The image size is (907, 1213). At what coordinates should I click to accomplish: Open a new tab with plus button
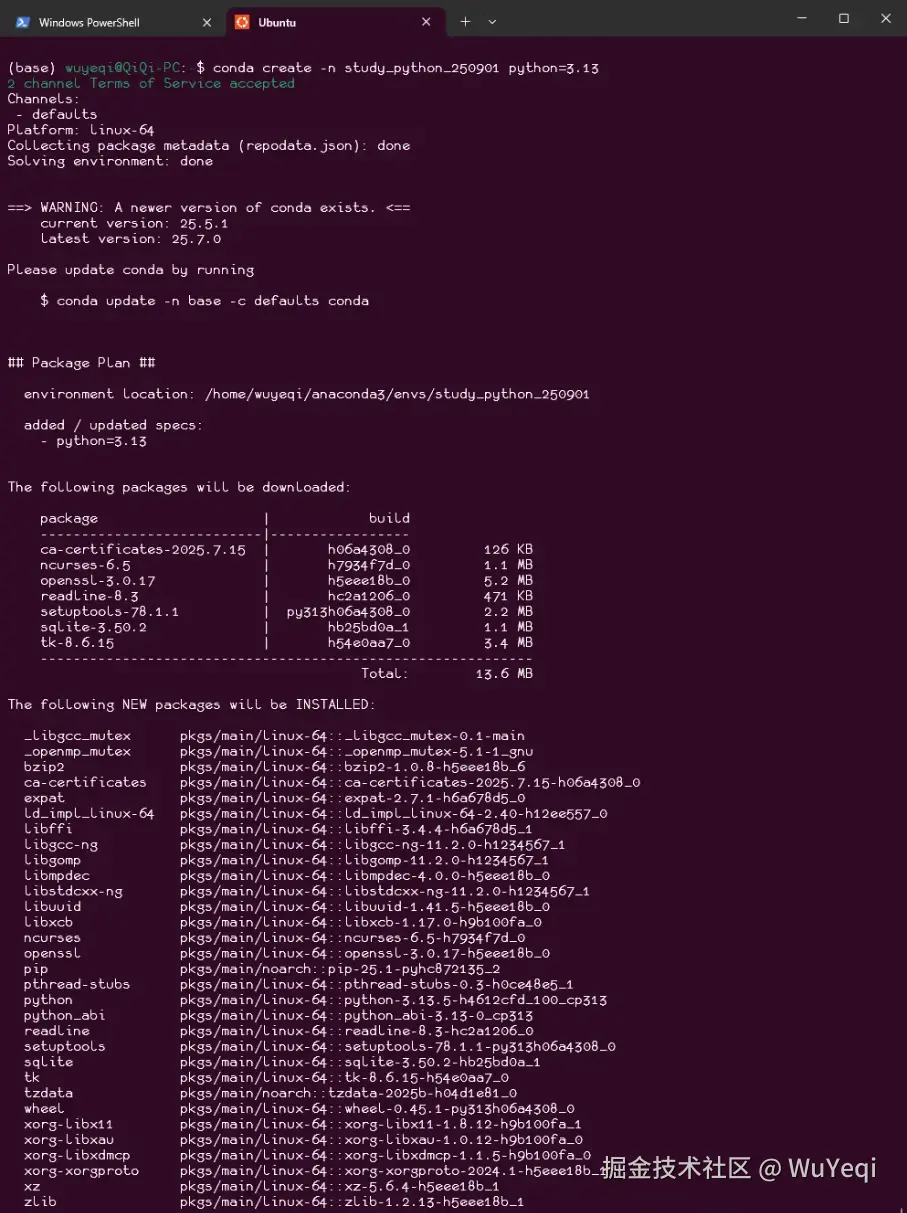[465, 21]
